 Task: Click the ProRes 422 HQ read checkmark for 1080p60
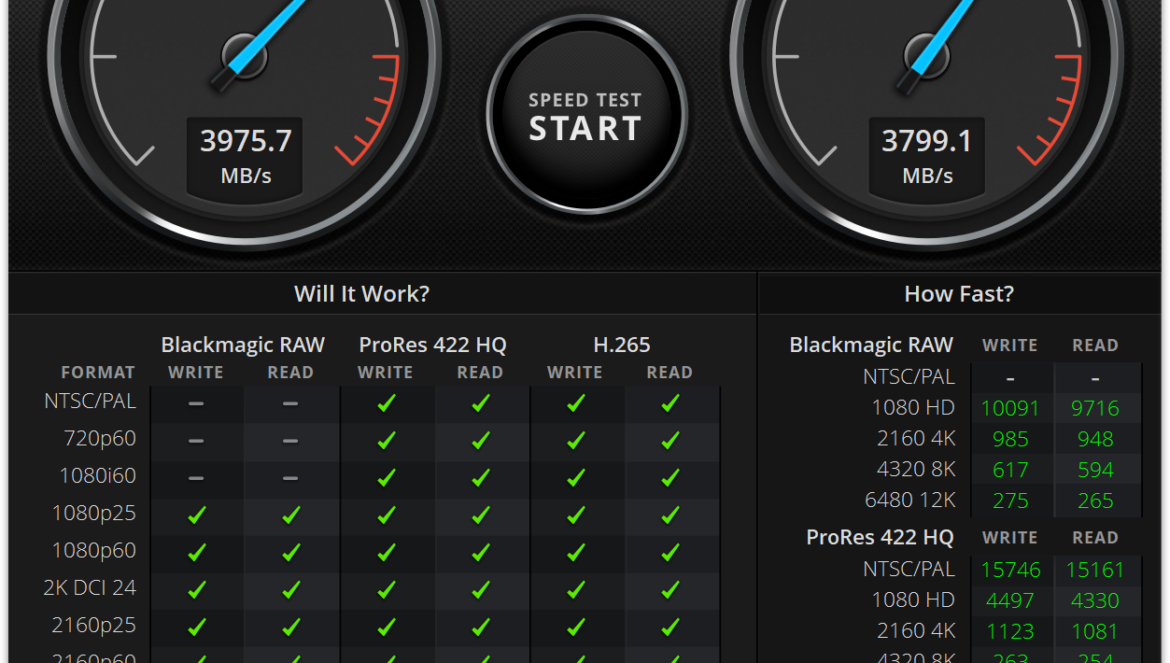point(481,553)
